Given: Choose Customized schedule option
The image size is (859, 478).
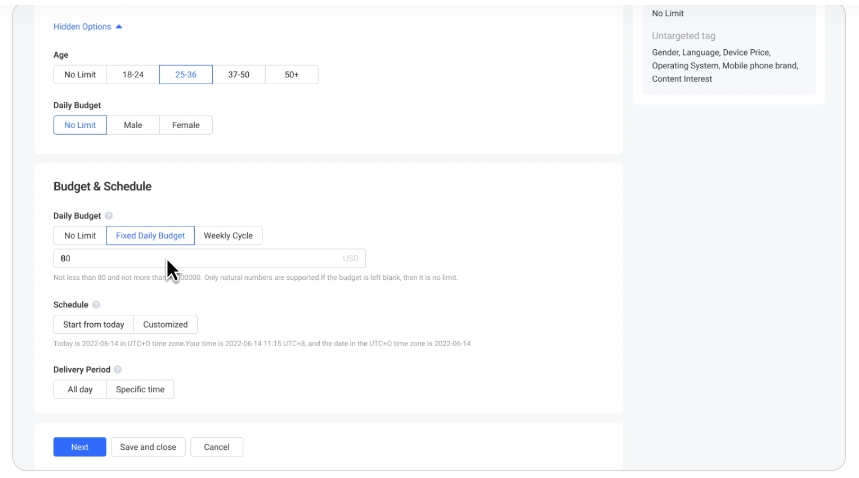Looking at the screenshot, I should 165,325.
